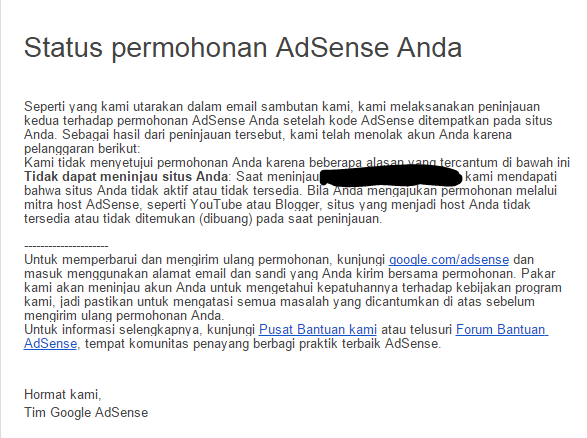Click the text Untuk memperbarui dan mengirim ulang
The height and width of the screenshot is (438, 587).
pyautogui.click(x=139, y=259)
